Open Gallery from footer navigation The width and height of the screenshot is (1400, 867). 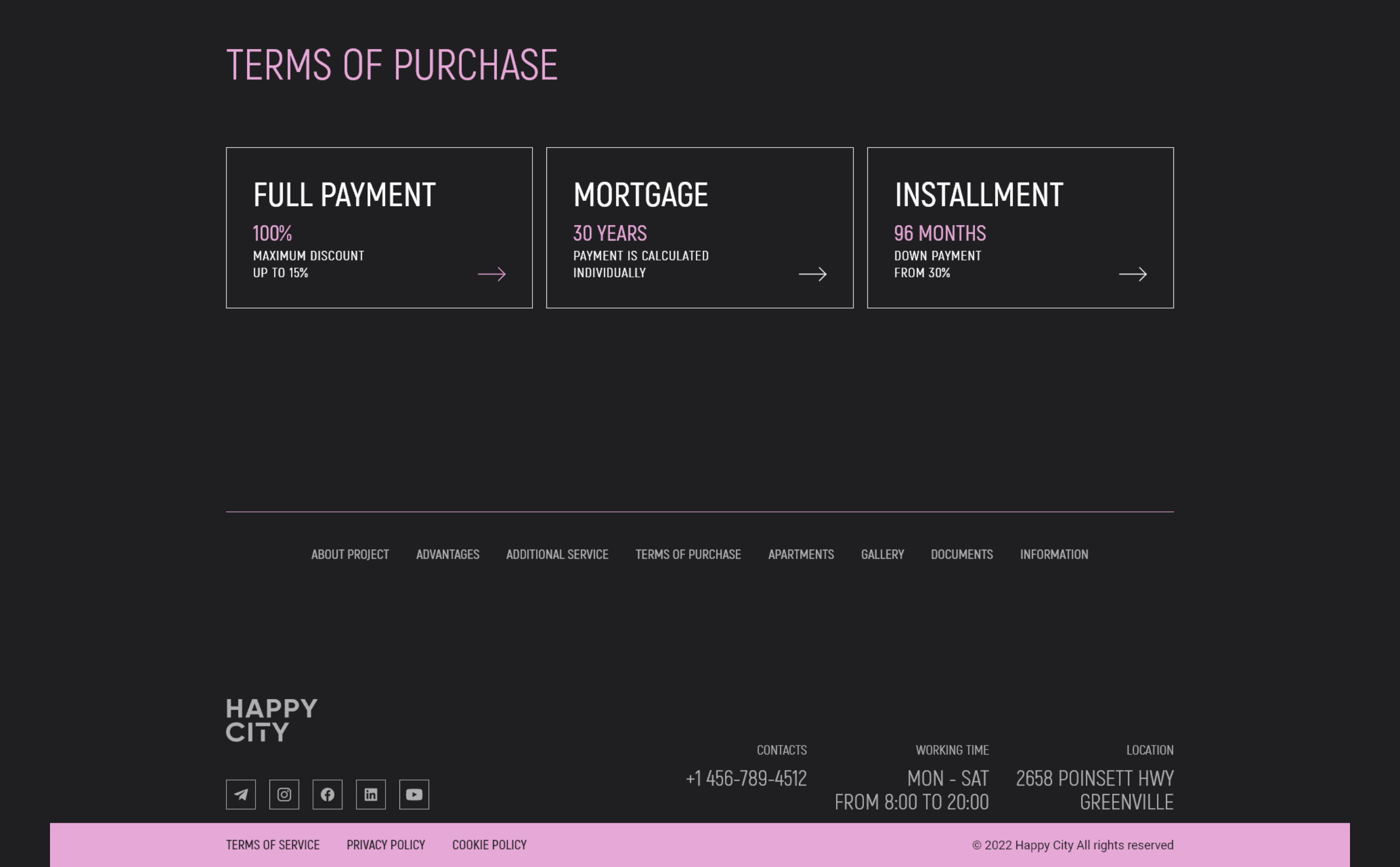(x=882, y=554)
